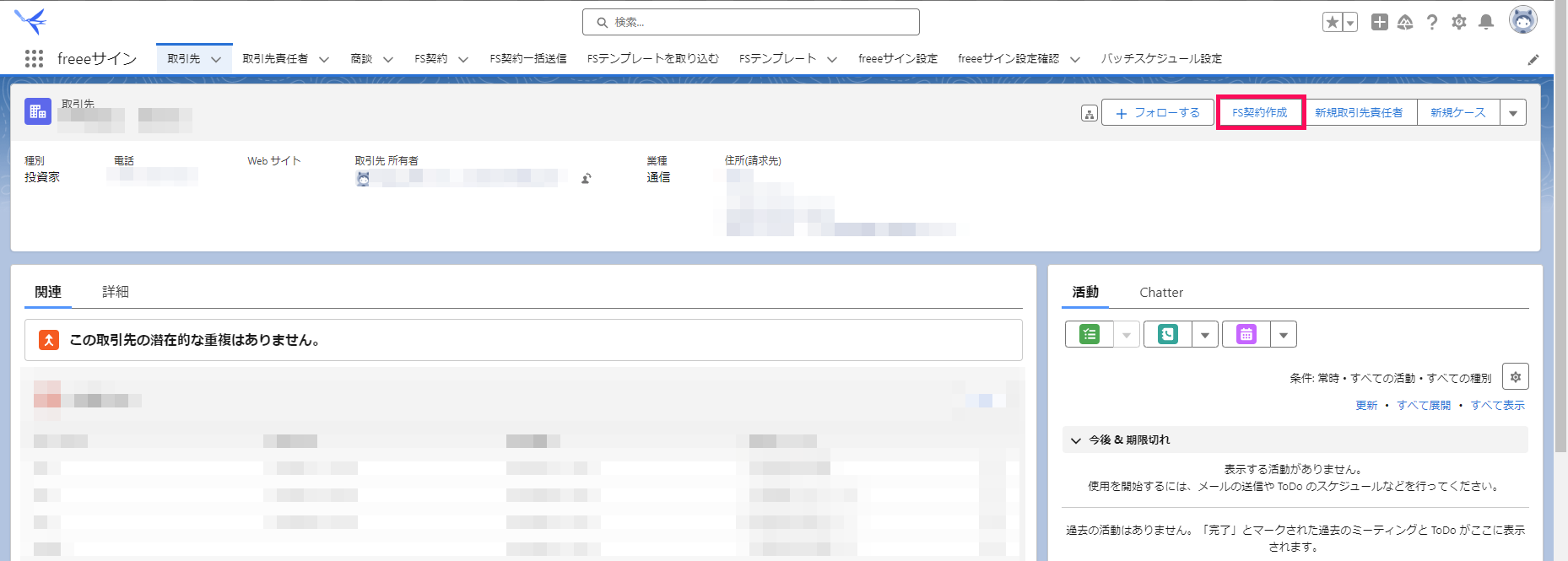Click the pencil icon to edit navigation
The width and height of the screenshot is (1568, 561).
(x=1533, y=59)
